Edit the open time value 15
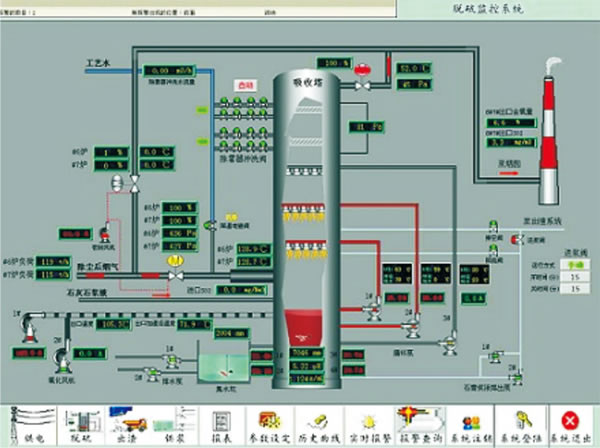The height and width of the screenshot is (448, 600). [575, 277]
